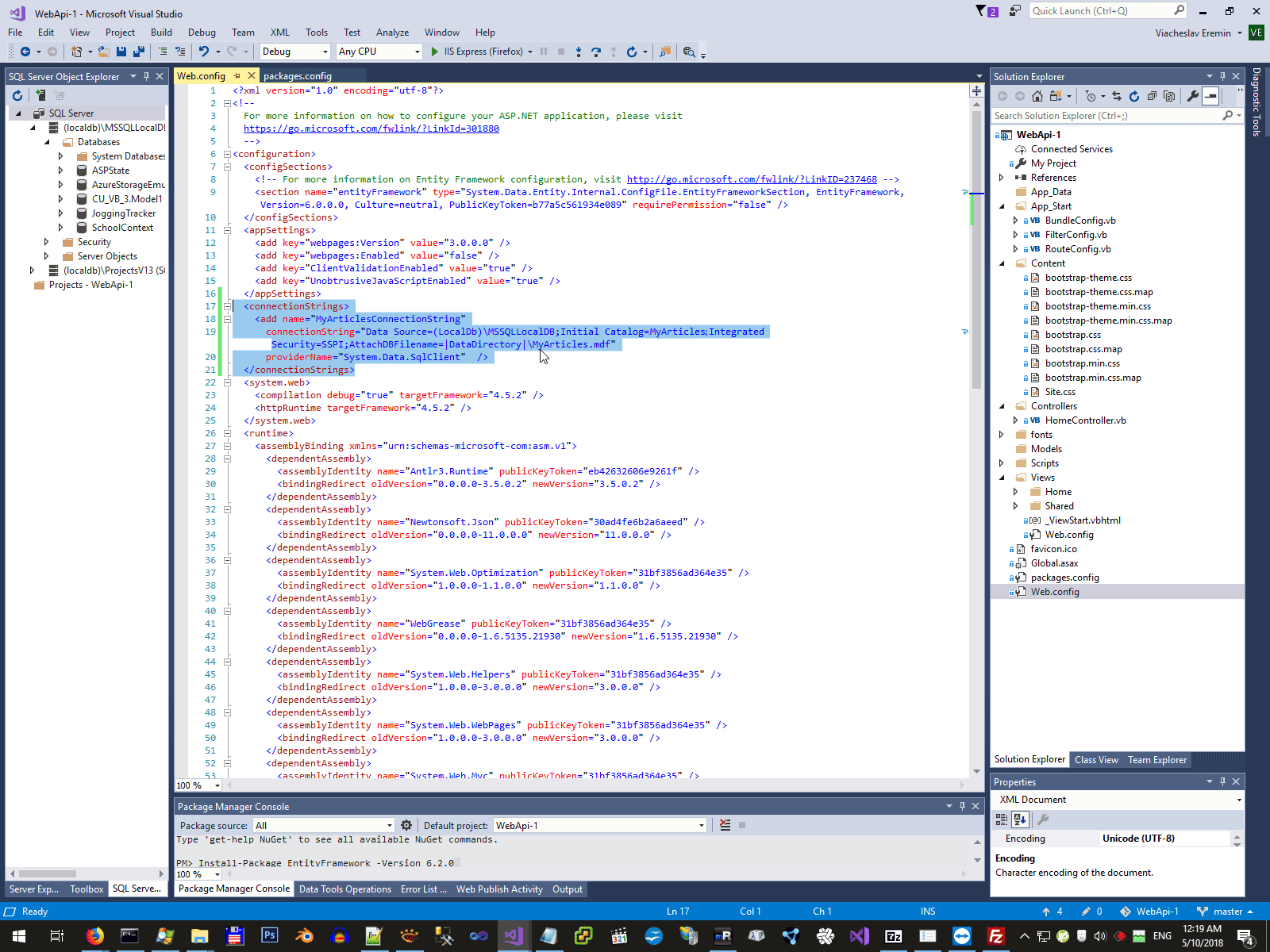Follow the LinkId=301880 Microsoft link
1270x952 pixels.
[371, 129]
